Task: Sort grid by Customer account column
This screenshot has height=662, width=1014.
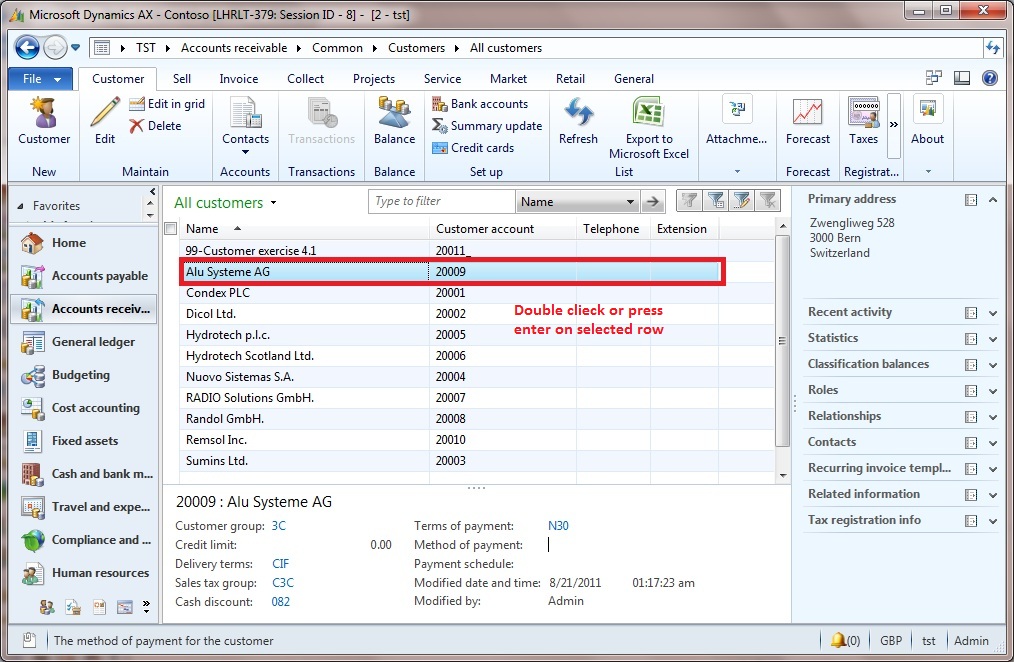Action: 502,229
